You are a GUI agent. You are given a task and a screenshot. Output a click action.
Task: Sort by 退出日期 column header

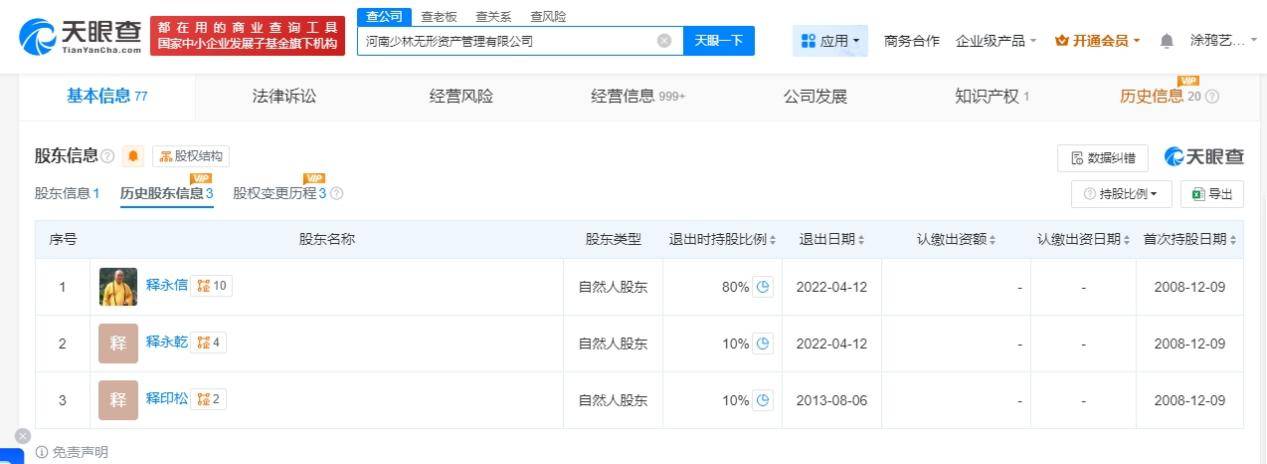(832, 240)
